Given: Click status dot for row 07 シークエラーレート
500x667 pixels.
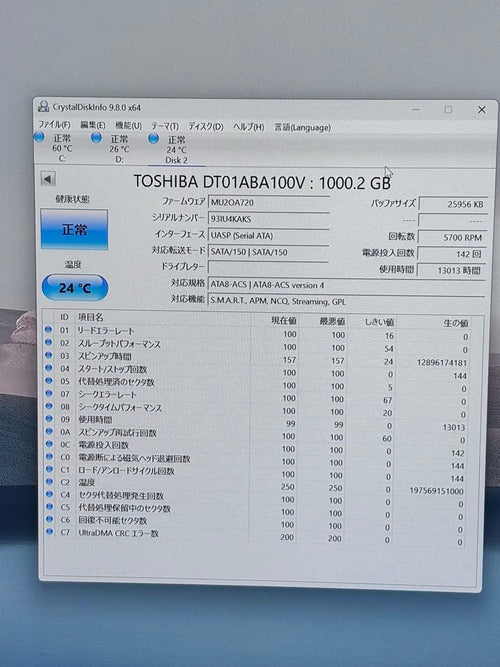Looking at the screenshot, I should click(x=48, y=393).
